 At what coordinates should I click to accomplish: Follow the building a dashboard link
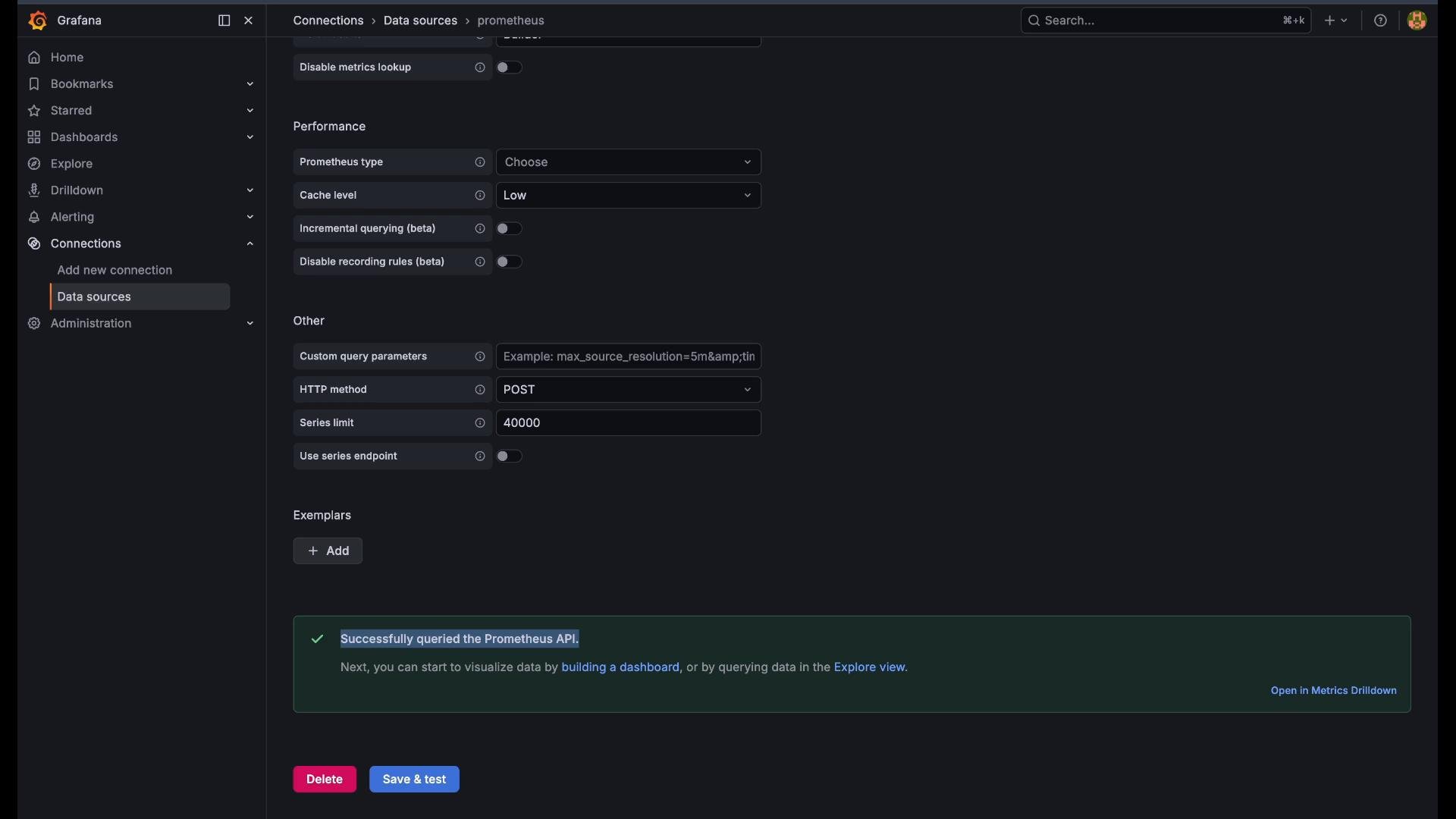click(620, 667)
